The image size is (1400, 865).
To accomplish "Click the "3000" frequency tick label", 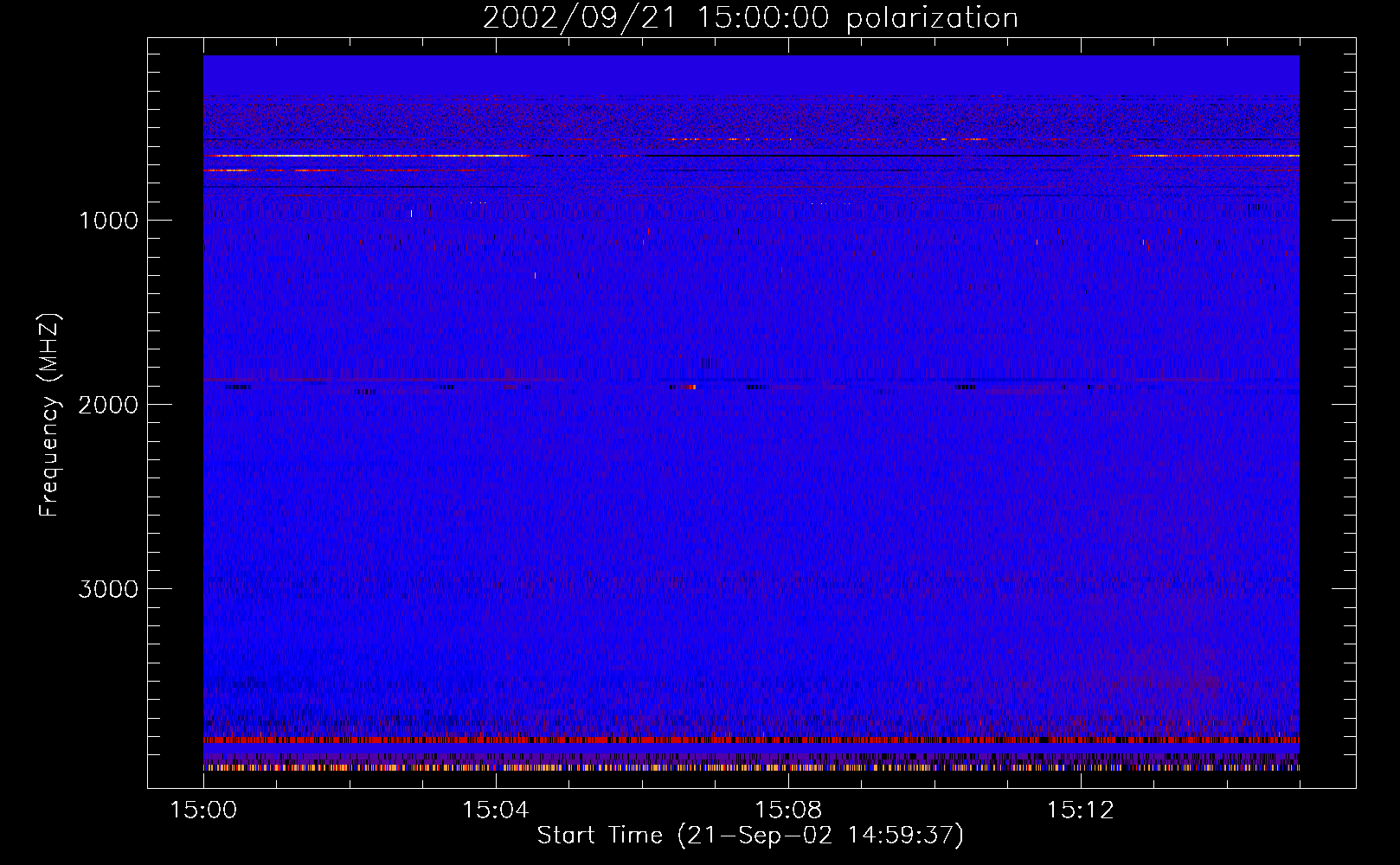I will coord(108,589).
